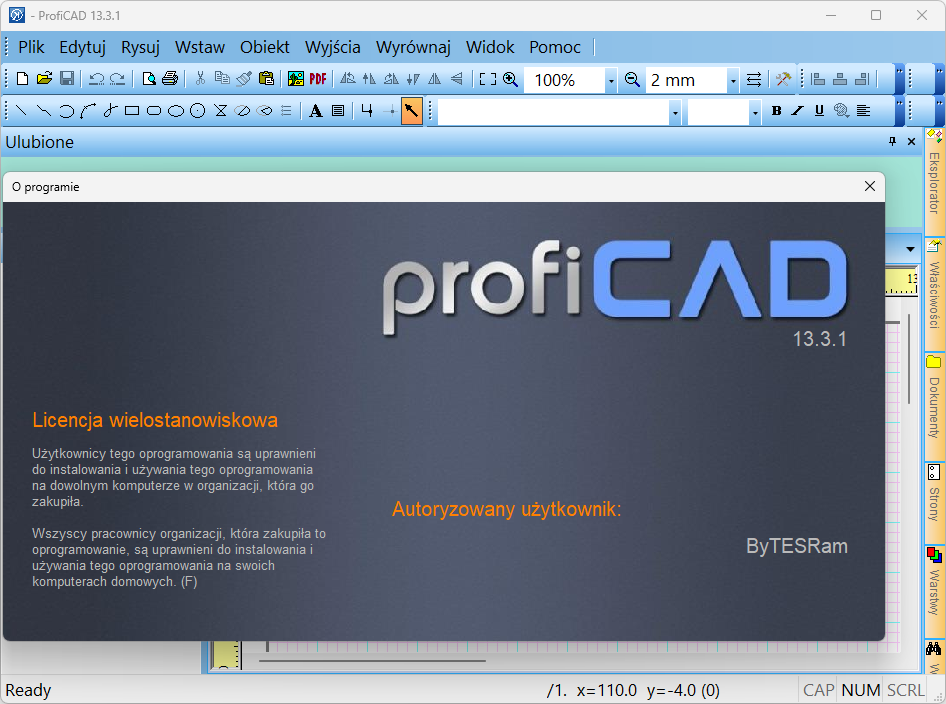Print the document with the printer icon
946x704 pixels.
[171, 79]
